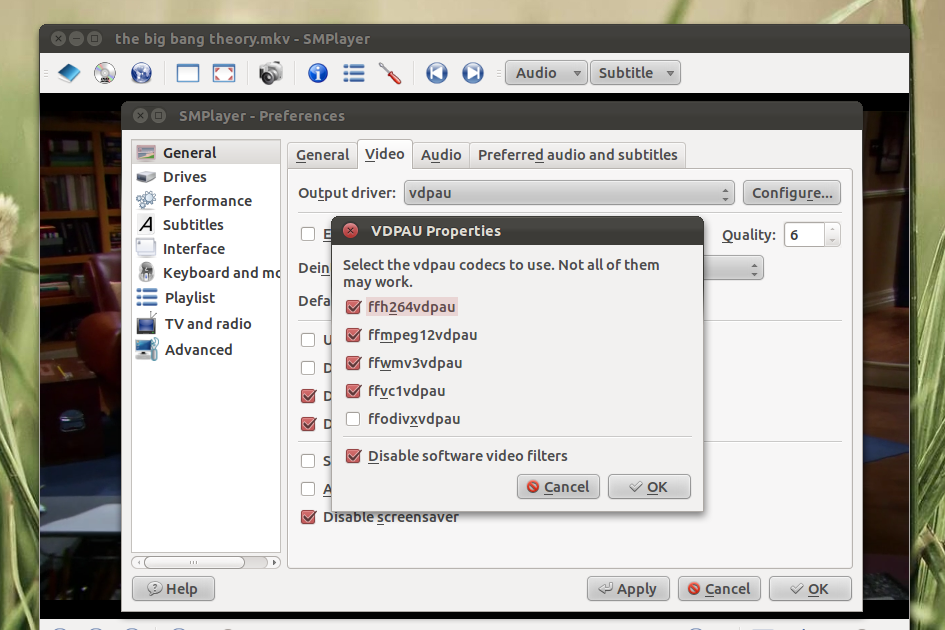Viewport: 945px width, 630px height.
Task: Open preferences with the screwdriver icon
Action: tap(389, 72)
